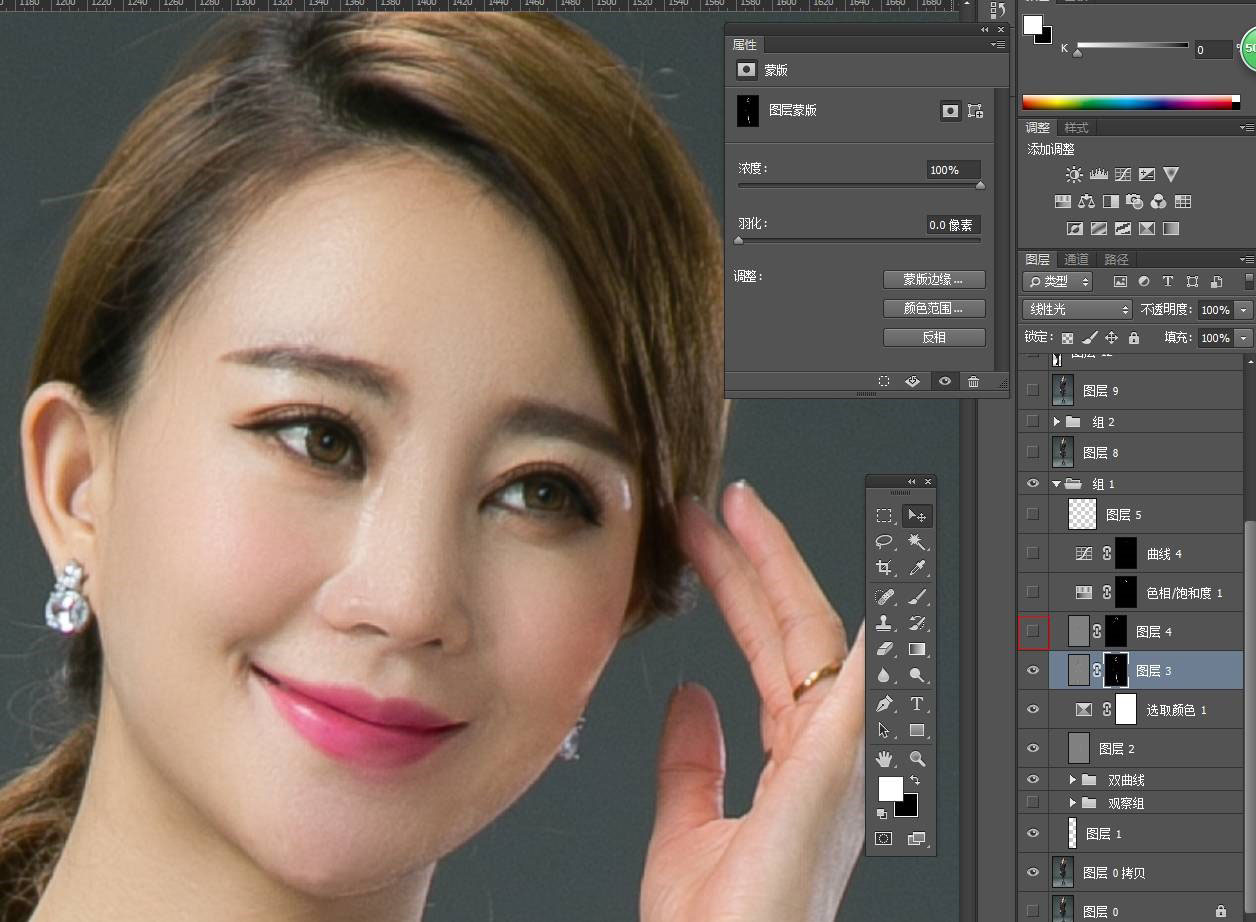
Task: Hide the 图层 2 layer
Action: (1033, 749)
